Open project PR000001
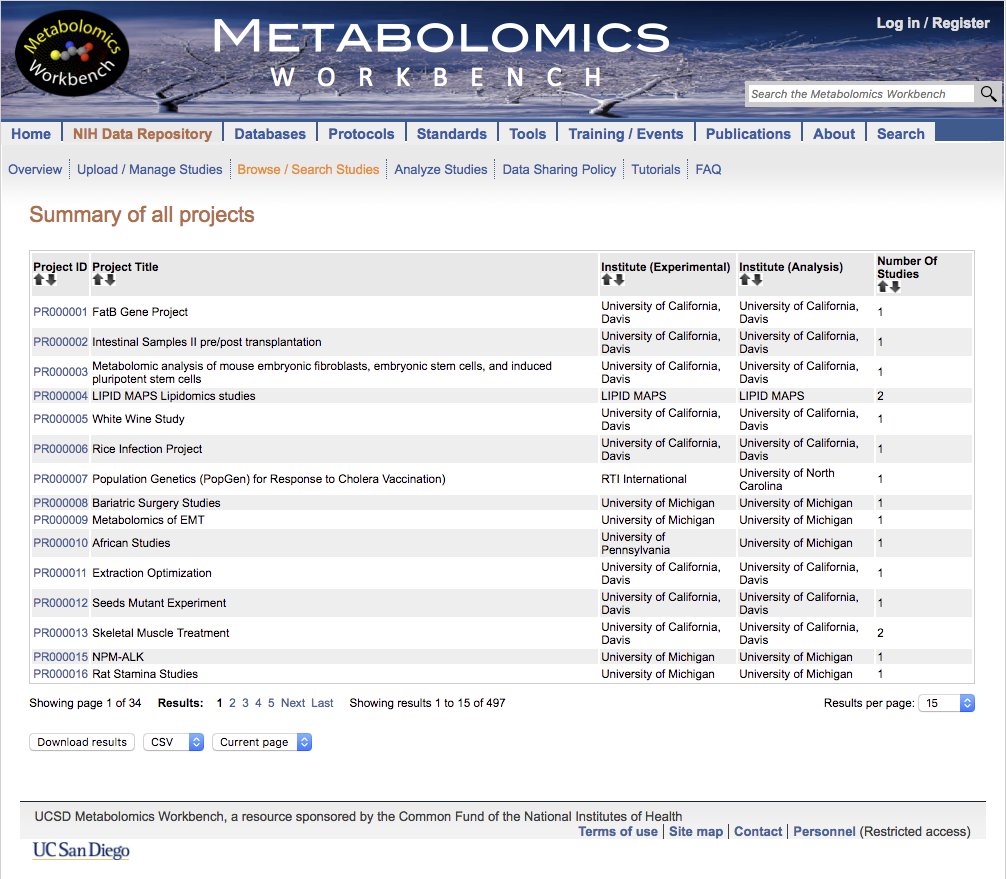Image resolution: width=1006 pixels, height=879 pixels. (x=60, y=312)
